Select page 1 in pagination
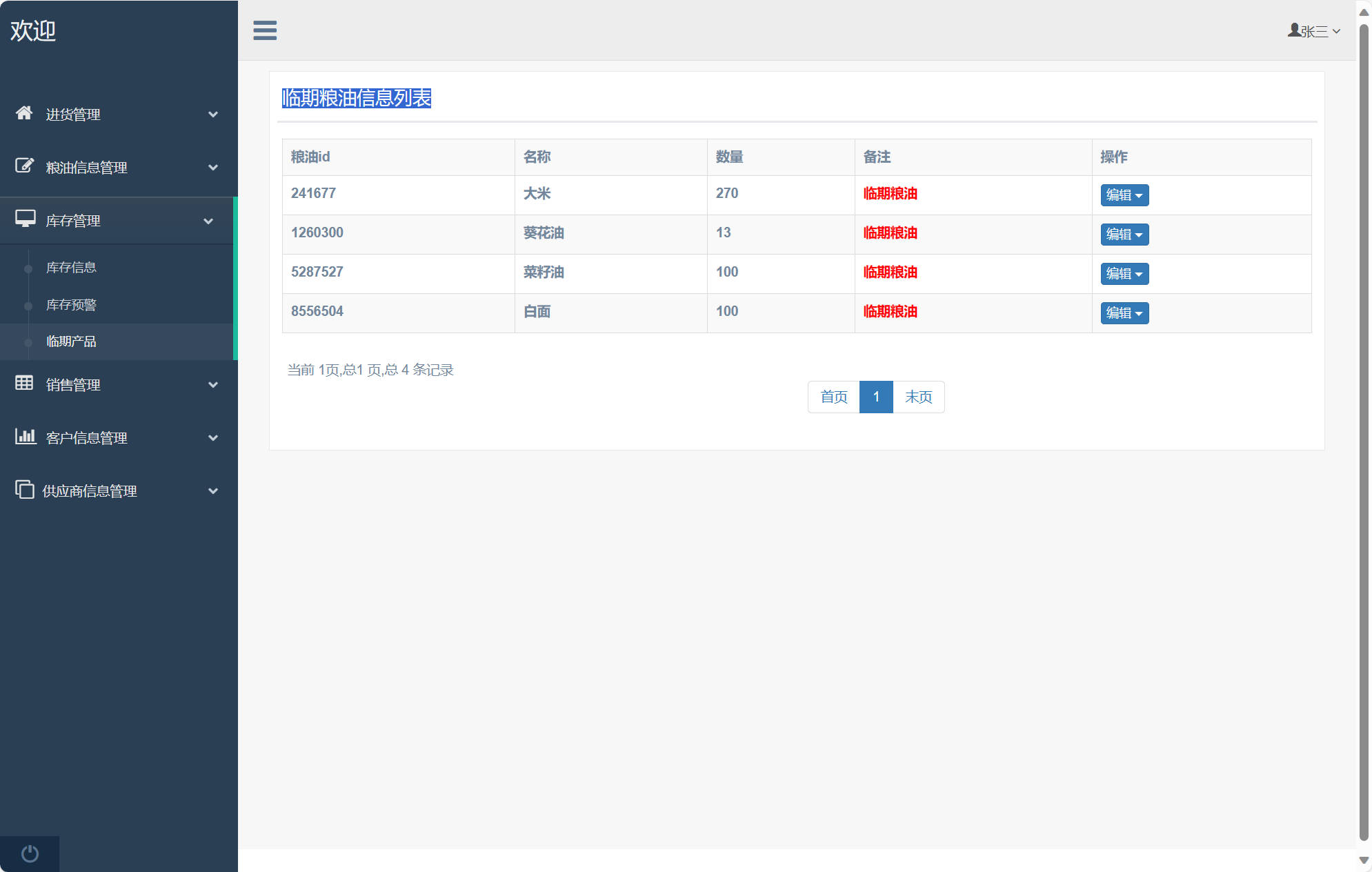1372x872 pixels. (876, 397)
